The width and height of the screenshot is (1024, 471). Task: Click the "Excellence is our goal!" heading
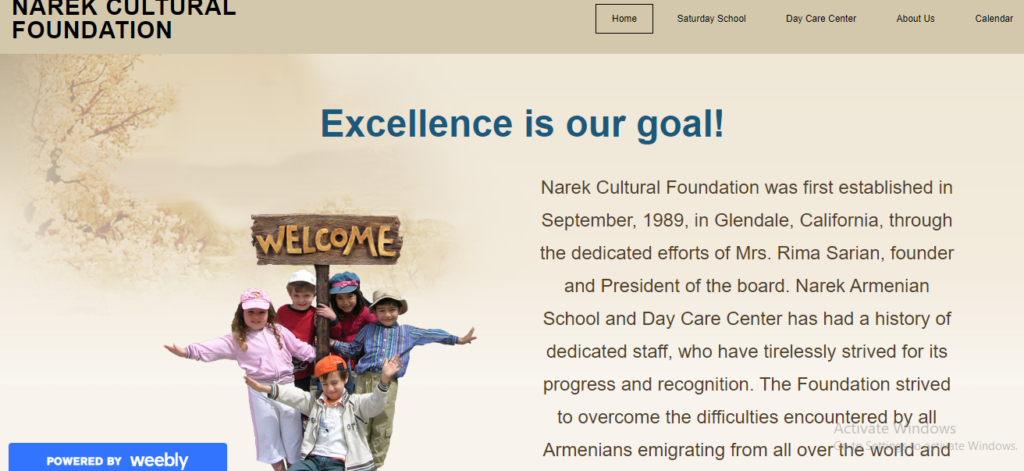click(522, 124)
